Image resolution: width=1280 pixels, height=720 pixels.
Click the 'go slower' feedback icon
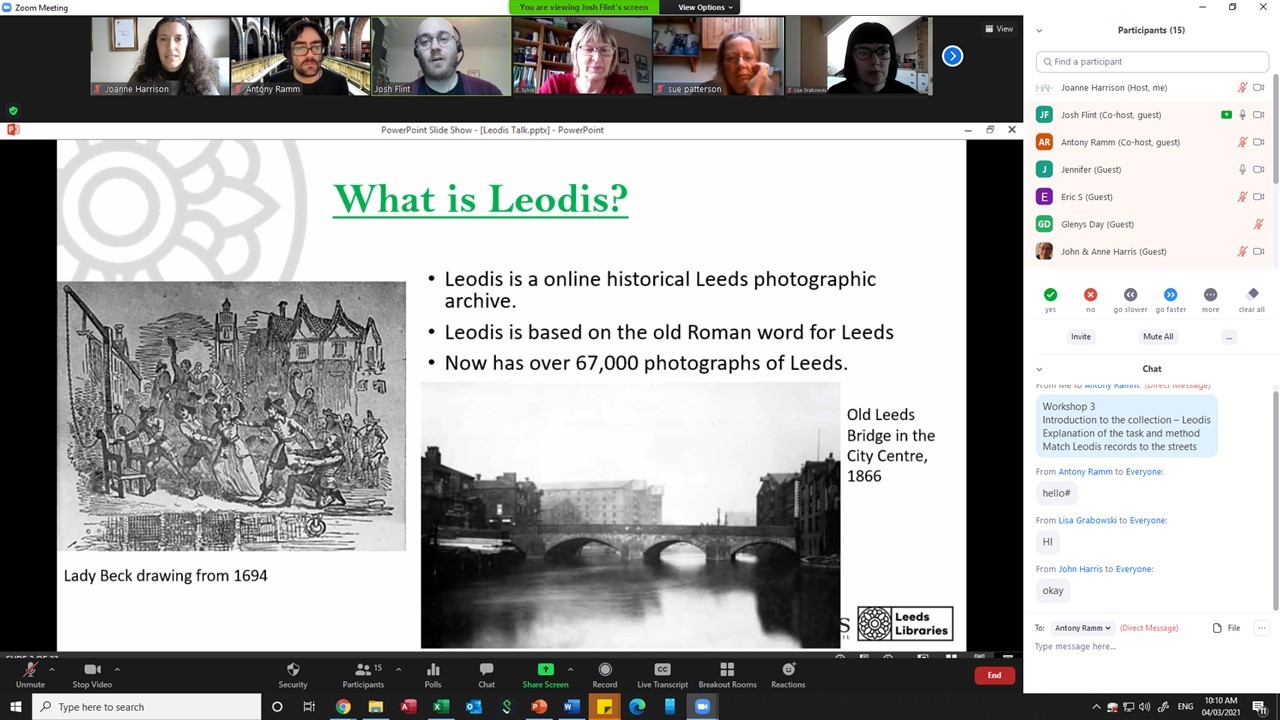(x=1130, y=295)
